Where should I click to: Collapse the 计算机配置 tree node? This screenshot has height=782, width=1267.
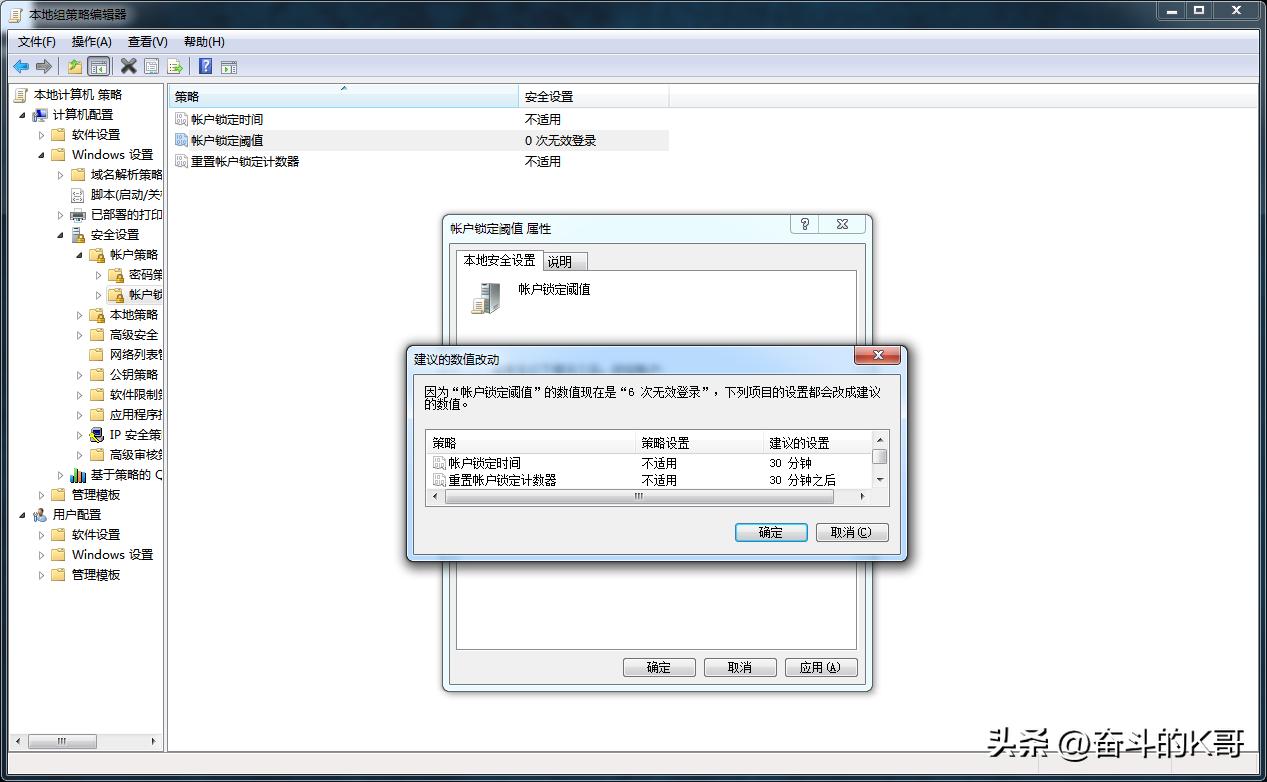(22, 114)
